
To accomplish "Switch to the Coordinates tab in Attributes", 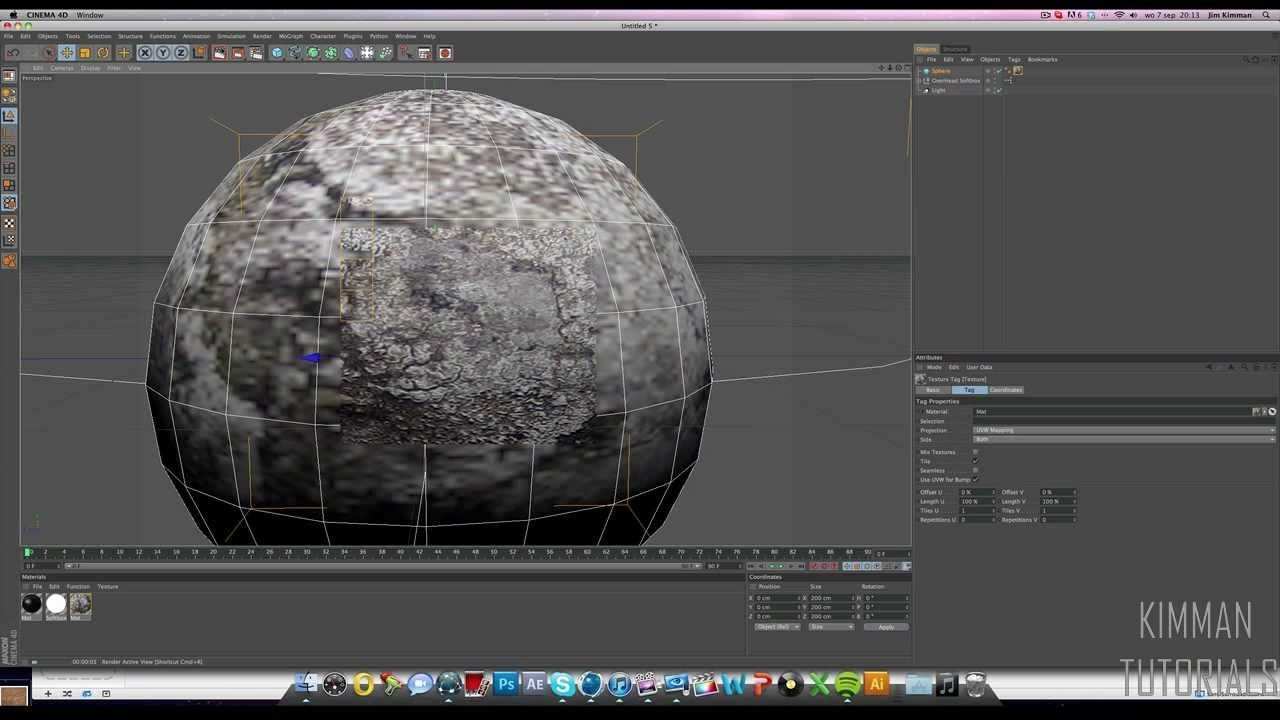I will pos(1005,390).
